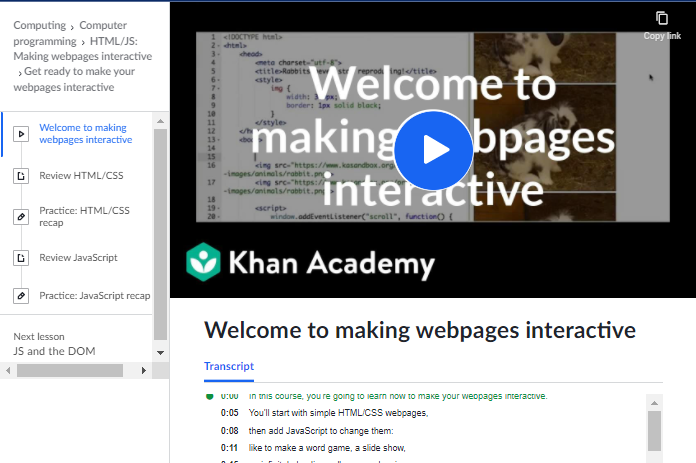
Task: Jump to transcript line at 0:08
Action: pyautogui.click(x=307, y=431)
